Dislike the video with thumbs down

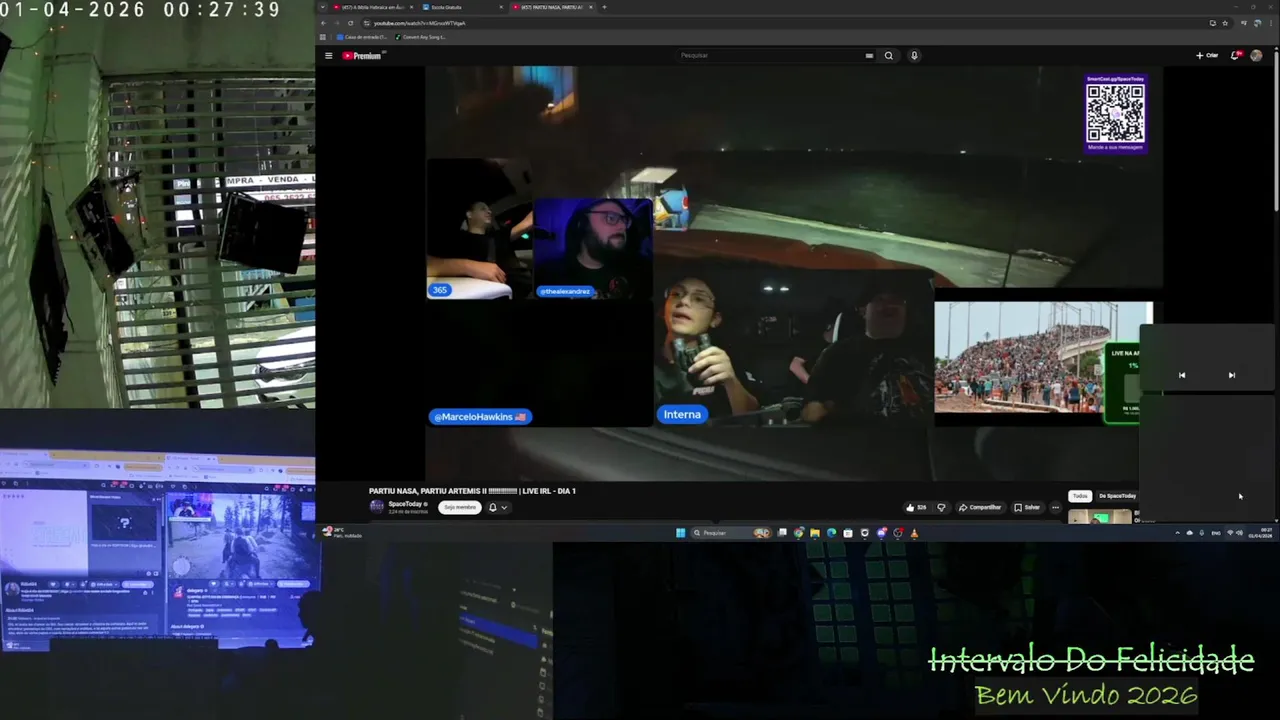click(941, 507)
